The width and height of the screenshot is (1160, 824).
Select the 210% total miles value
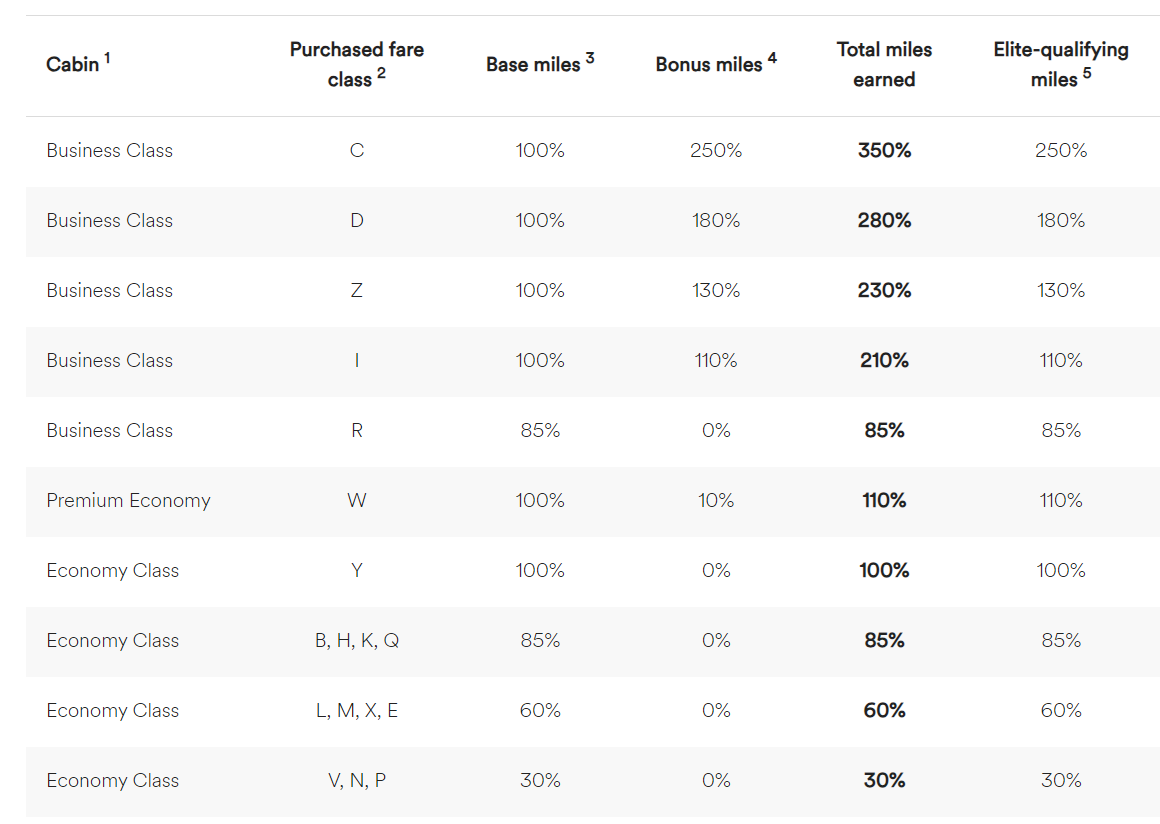click(x=884, y=361)
